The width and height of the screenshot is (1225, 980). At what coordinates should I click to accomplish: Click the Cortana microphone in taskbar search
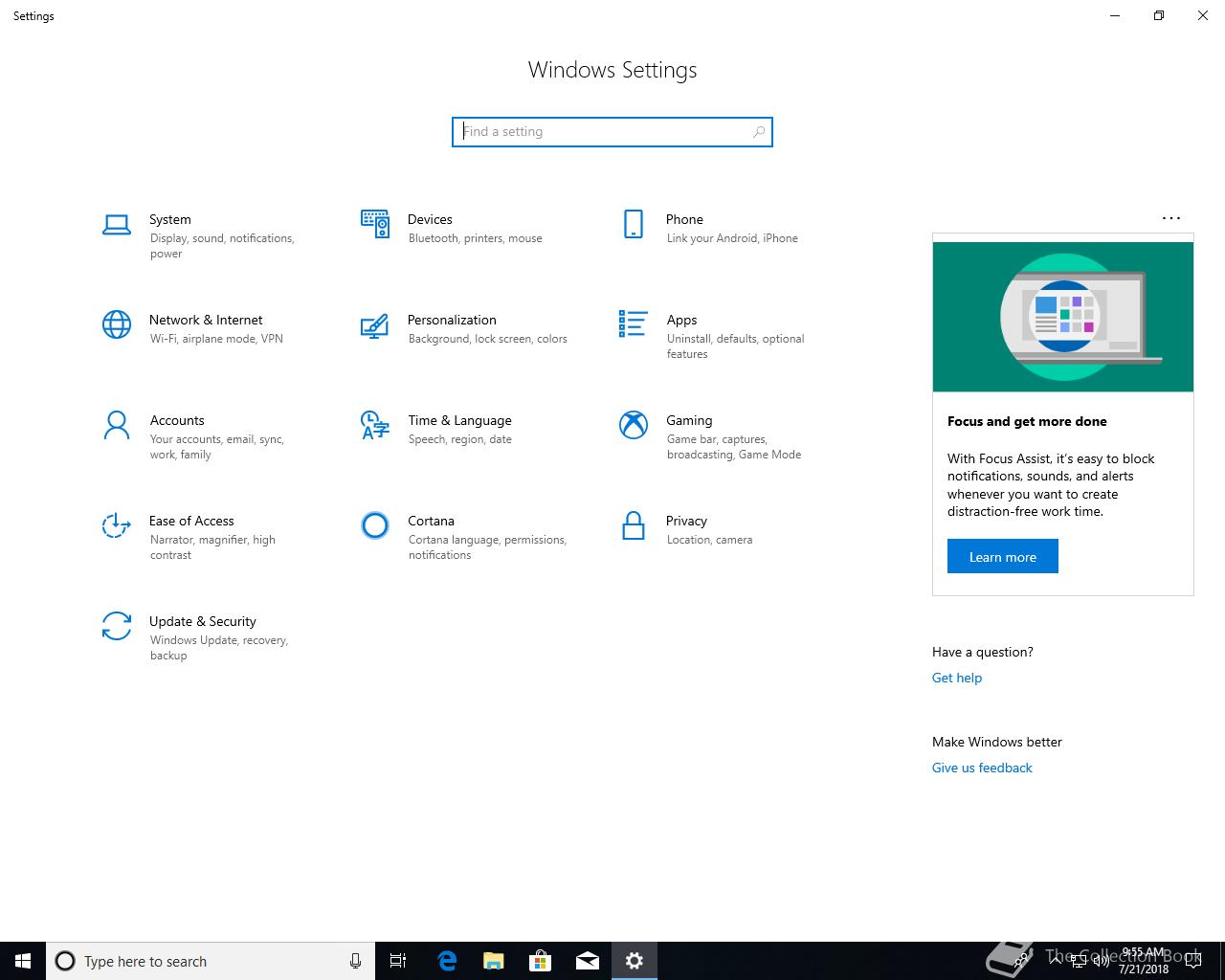pyautogui.click(x=355, y=961)
